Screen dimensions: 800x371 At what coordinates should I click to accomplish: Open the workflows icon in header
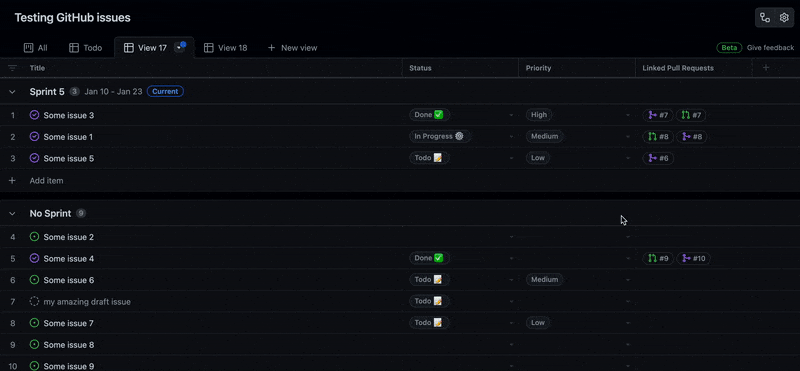coord(765,18)
